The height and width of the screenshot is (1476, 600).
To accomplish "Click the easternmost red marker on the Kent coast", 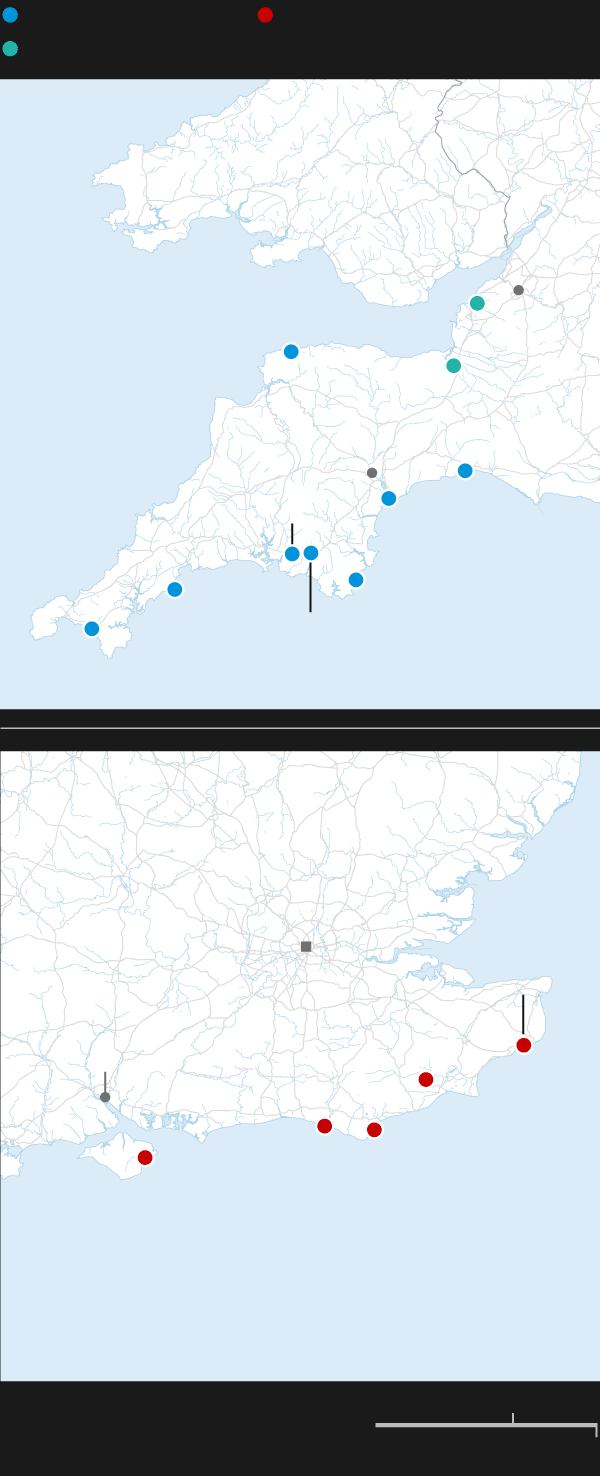I will (524, 1045).
